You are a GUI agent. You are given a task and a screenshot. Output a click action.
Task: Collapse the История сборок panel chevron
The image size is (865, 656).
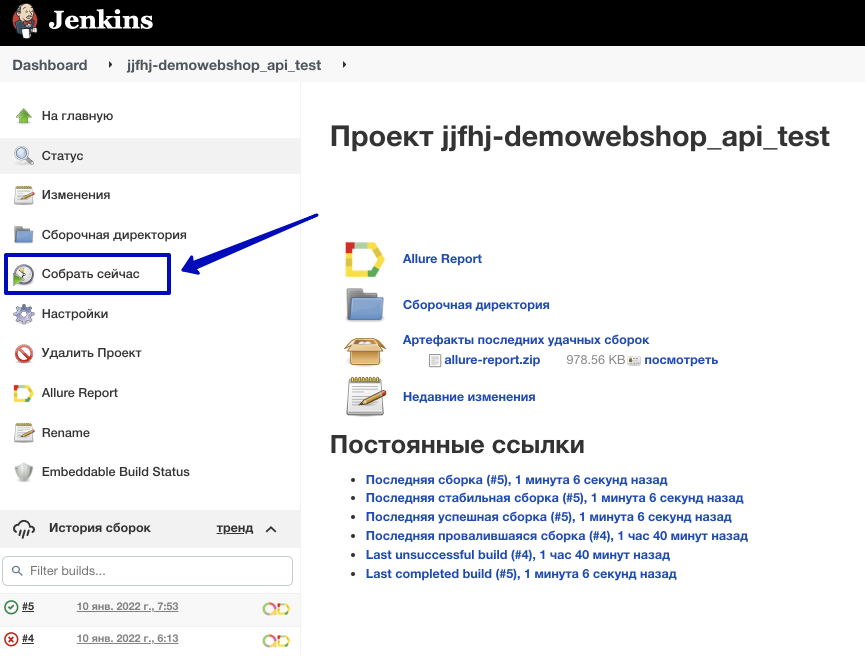[x=271, y=529]
